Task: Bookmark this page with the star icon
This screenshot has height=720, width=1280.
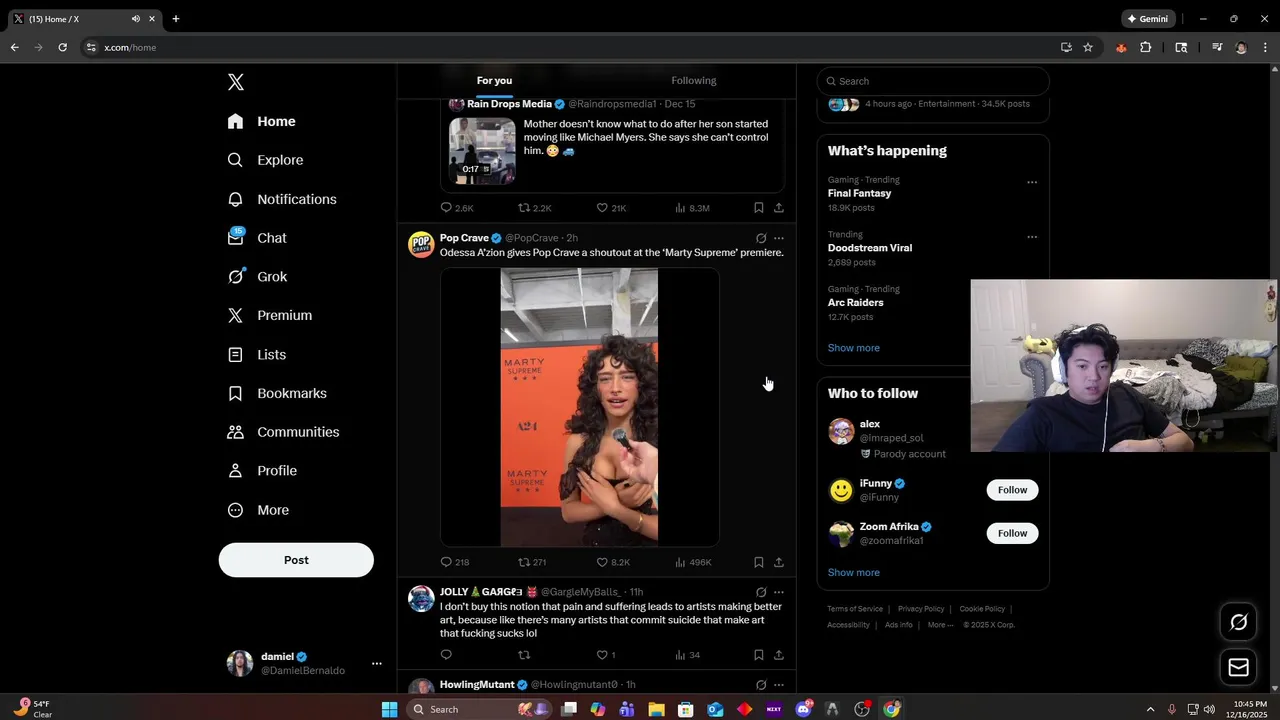Action: 1088,47
